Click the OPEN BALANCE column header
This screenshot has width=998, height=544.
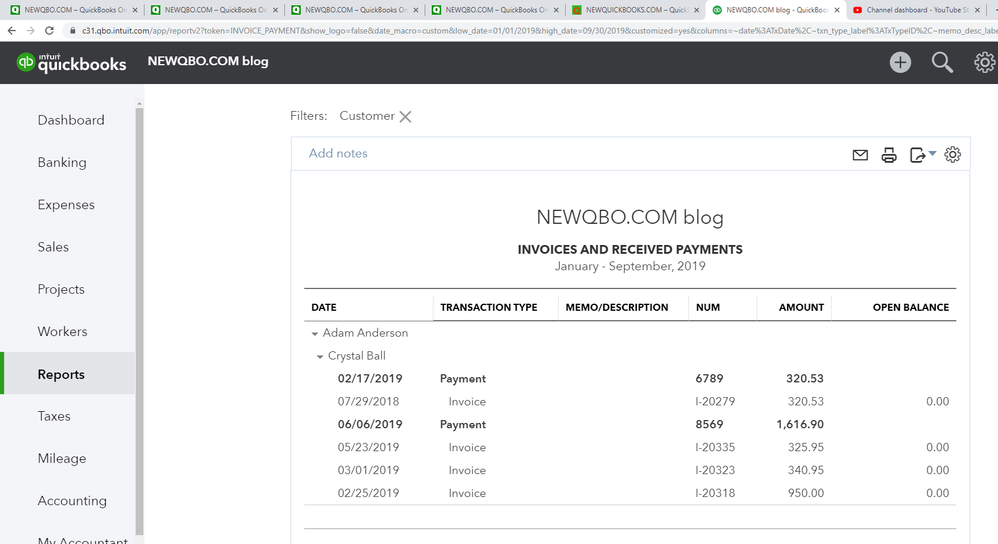pyautogui.click(x=911, y=307)
